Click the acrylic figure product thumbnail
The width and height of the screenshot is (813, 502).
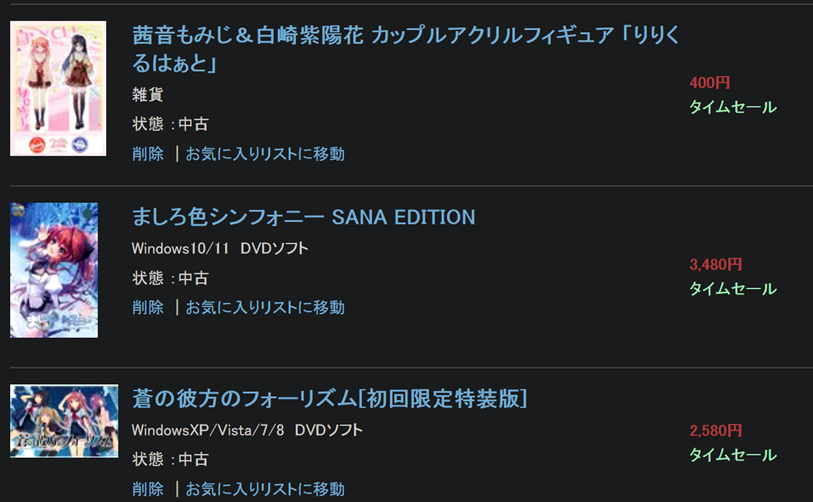click(58, 89)
